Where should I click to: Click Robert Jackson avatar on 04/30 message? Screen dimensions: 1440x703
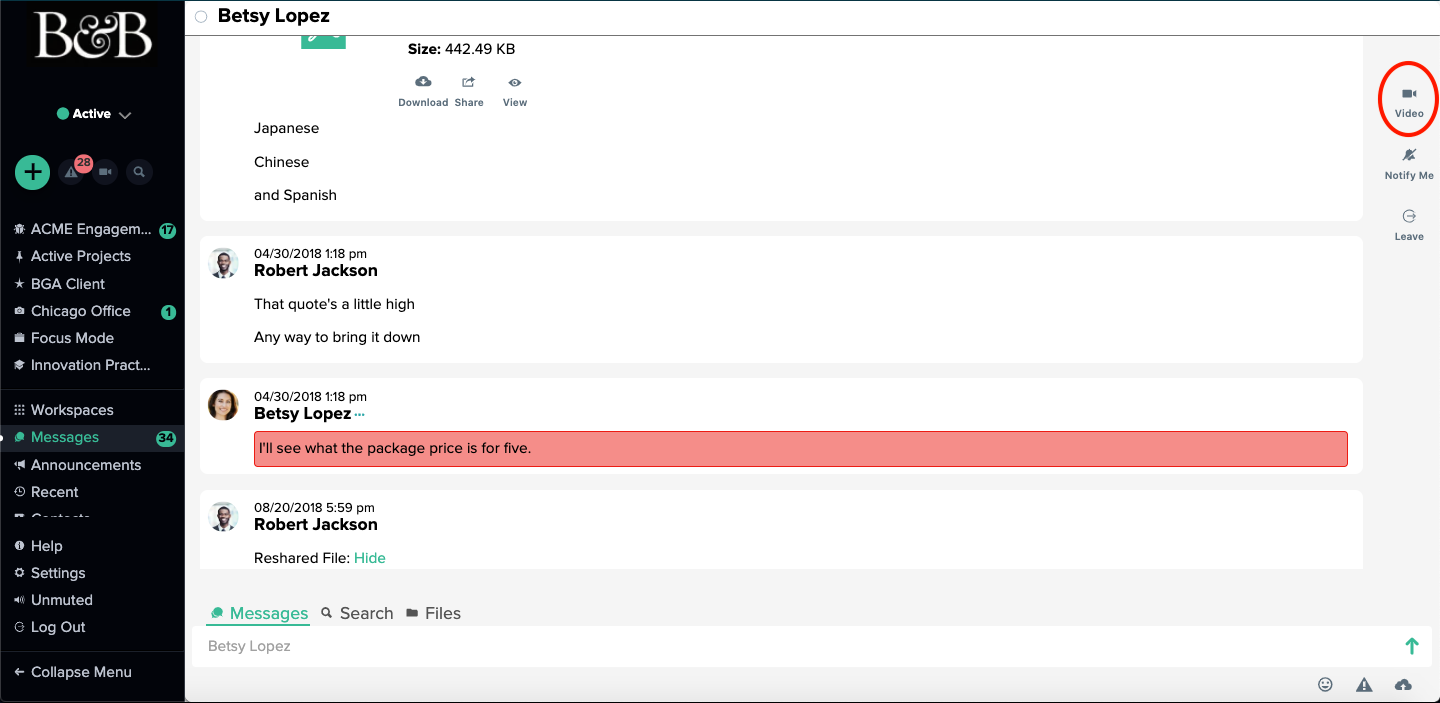(x=223, y=263)
